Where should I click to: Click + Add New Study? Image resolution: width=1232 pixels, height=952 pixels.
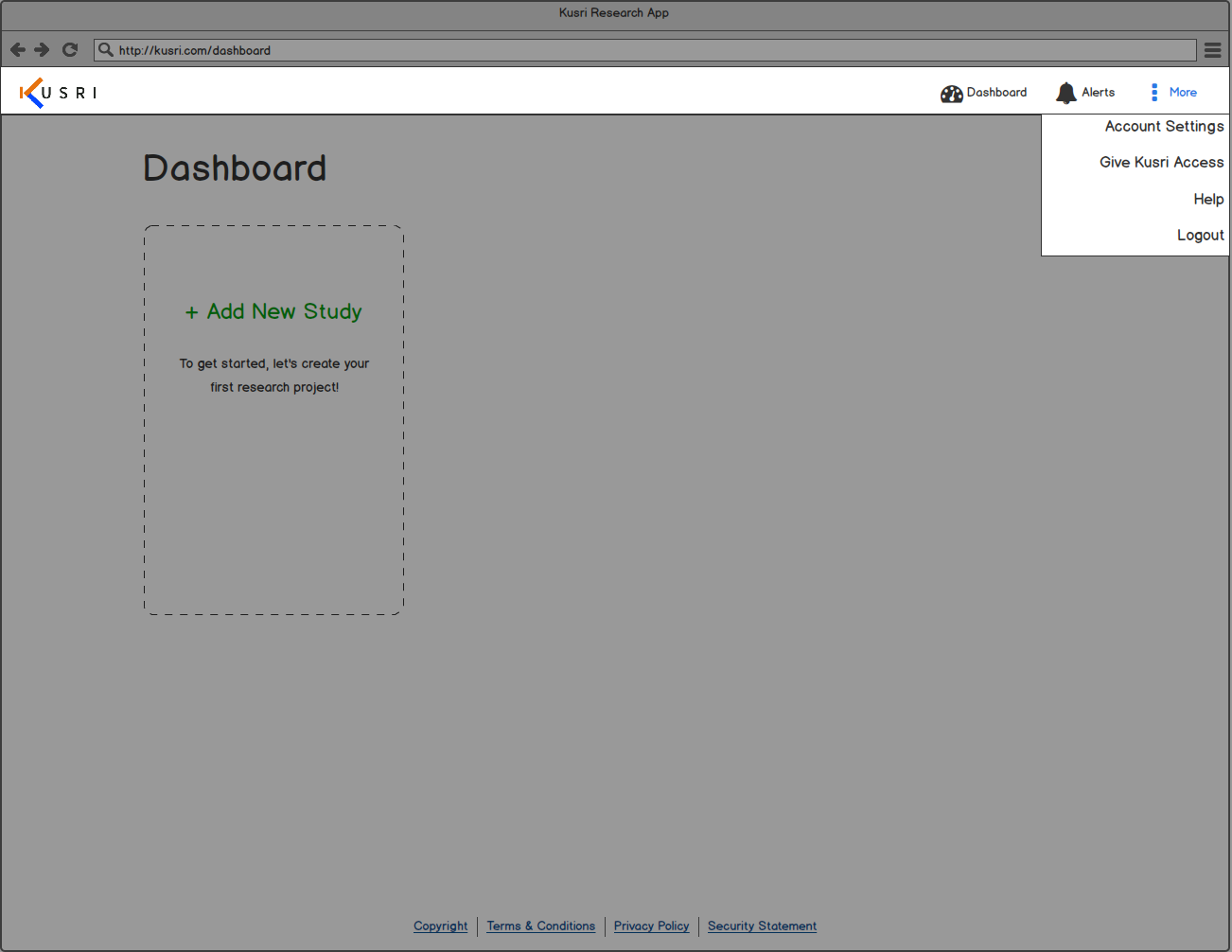[273, 311]
